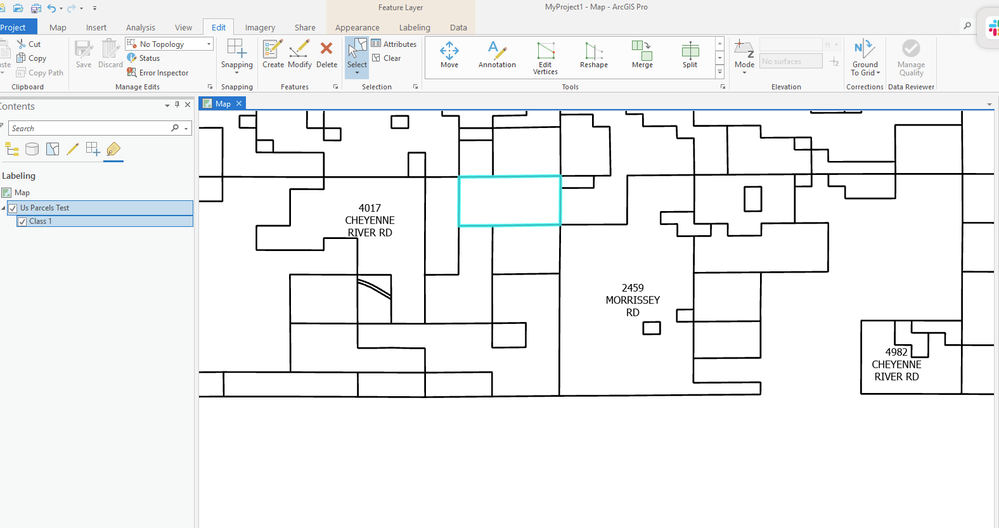Switch Contents to List By Data Source
Image resolution: width=999 pixels, height=528 pixels.
tap(32, 149)
